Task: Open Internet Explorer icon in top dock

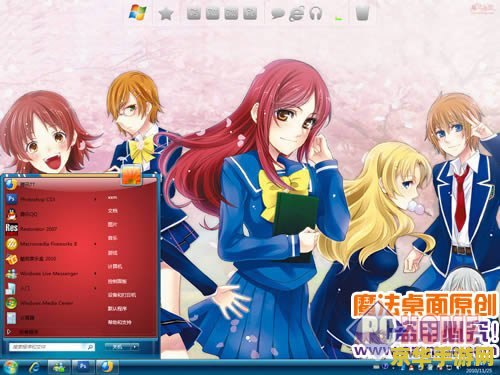Action: [x=297, y=14]
